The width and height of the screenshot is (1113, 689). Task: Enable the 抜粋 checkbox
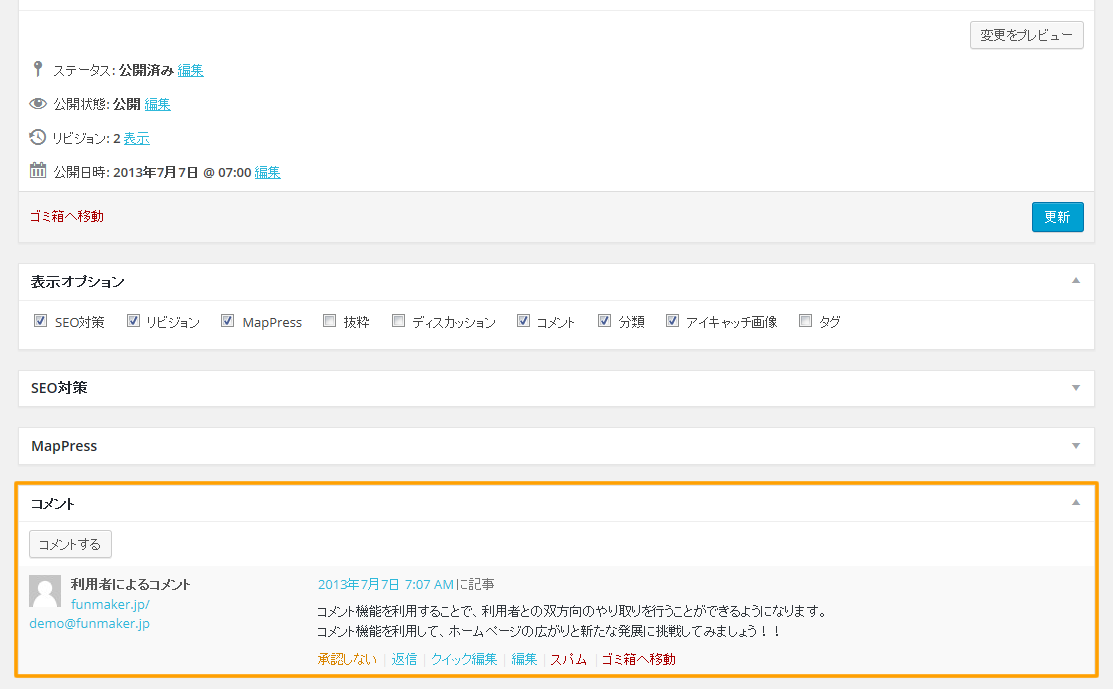[329, 320]
